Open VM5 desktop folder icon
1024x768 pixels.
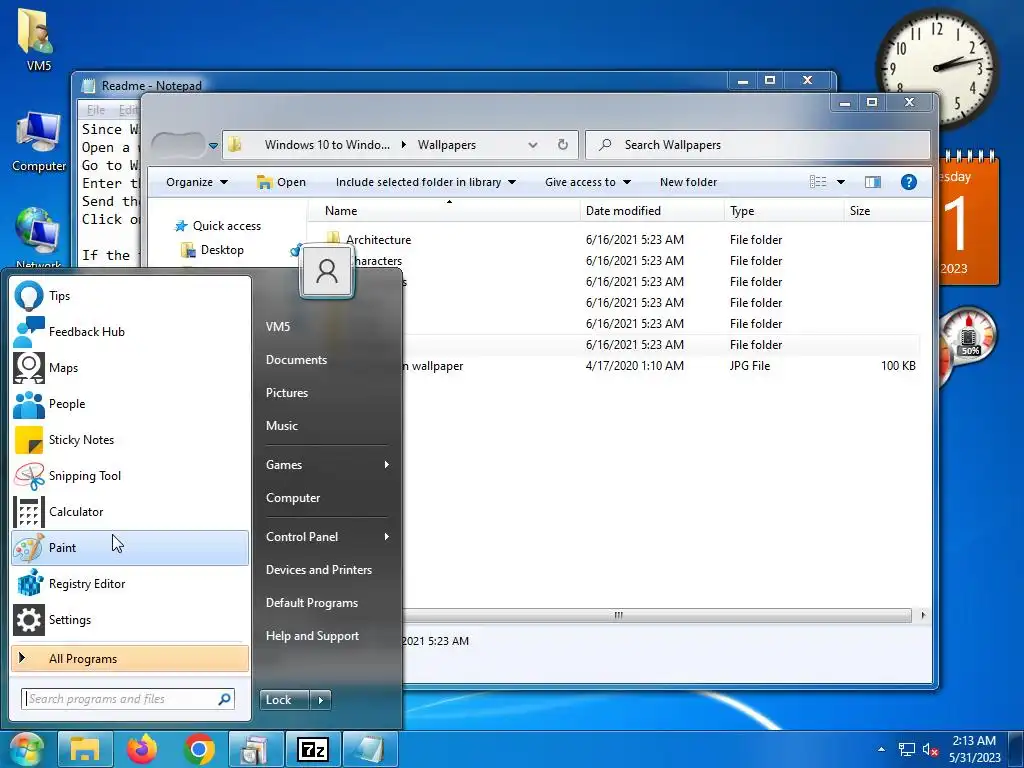[x=39, y=40]
